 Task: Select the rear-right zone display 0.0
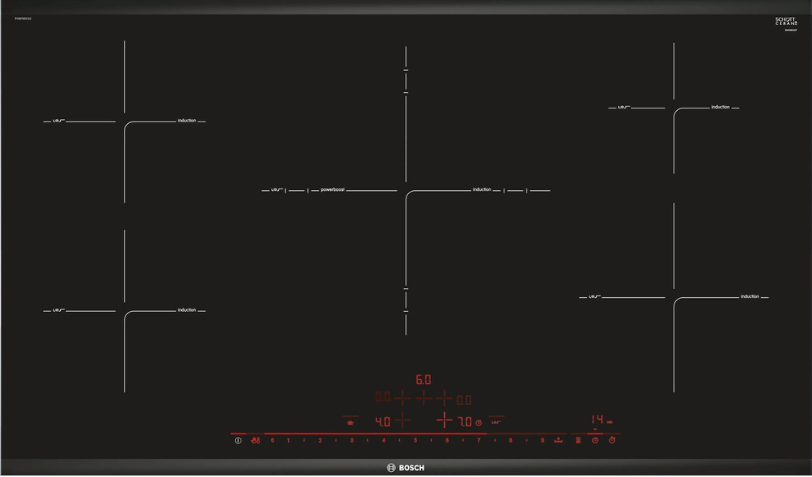[463, 400]
